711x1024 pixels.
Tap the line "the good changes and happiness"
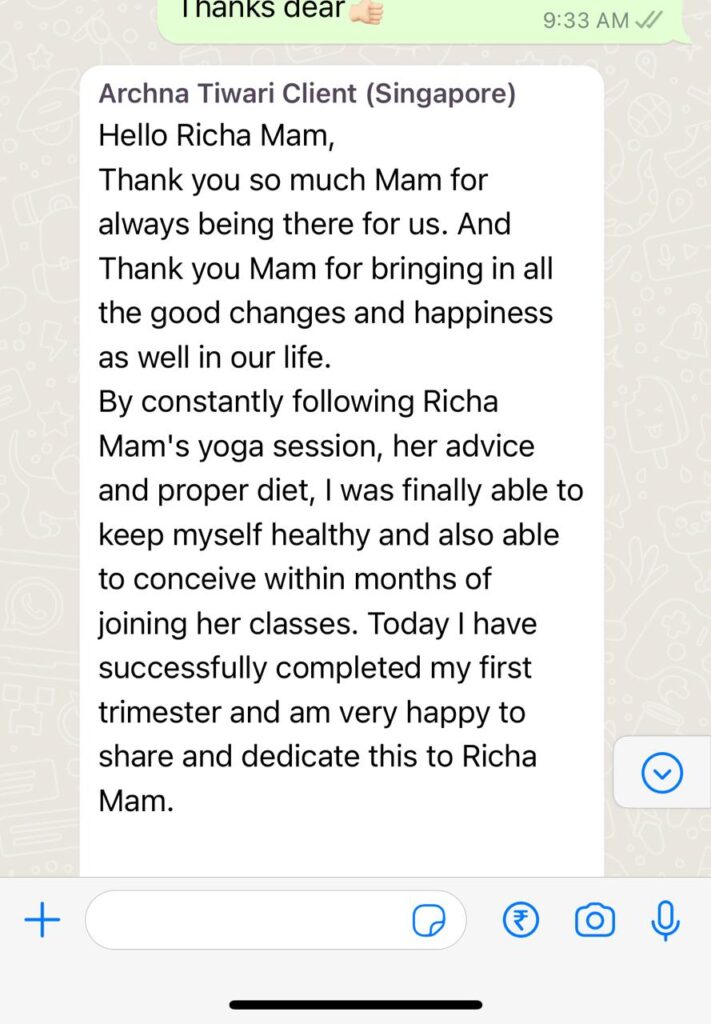pos(325,313)
